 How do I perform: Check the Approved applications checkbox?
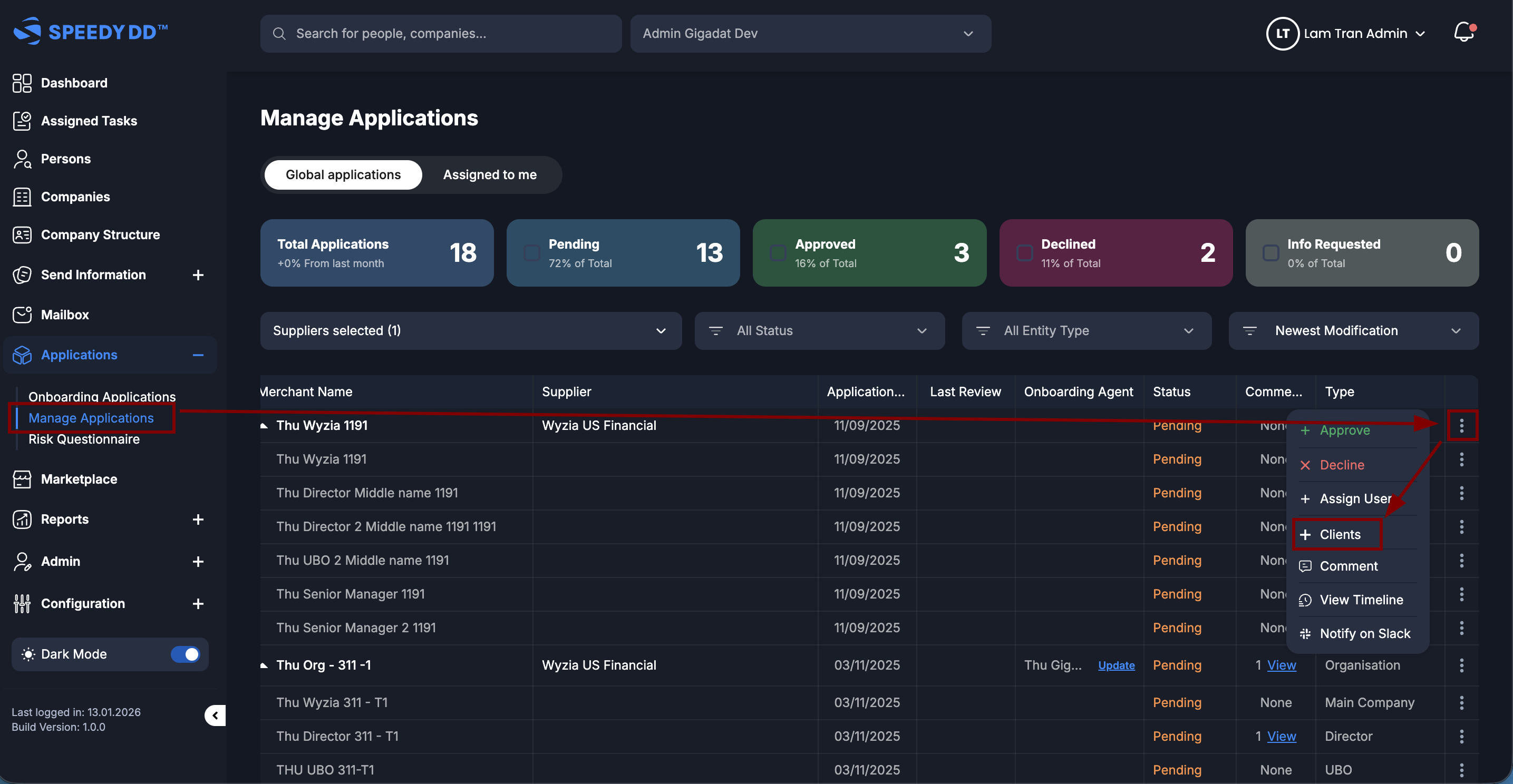(x=778, y=252)
